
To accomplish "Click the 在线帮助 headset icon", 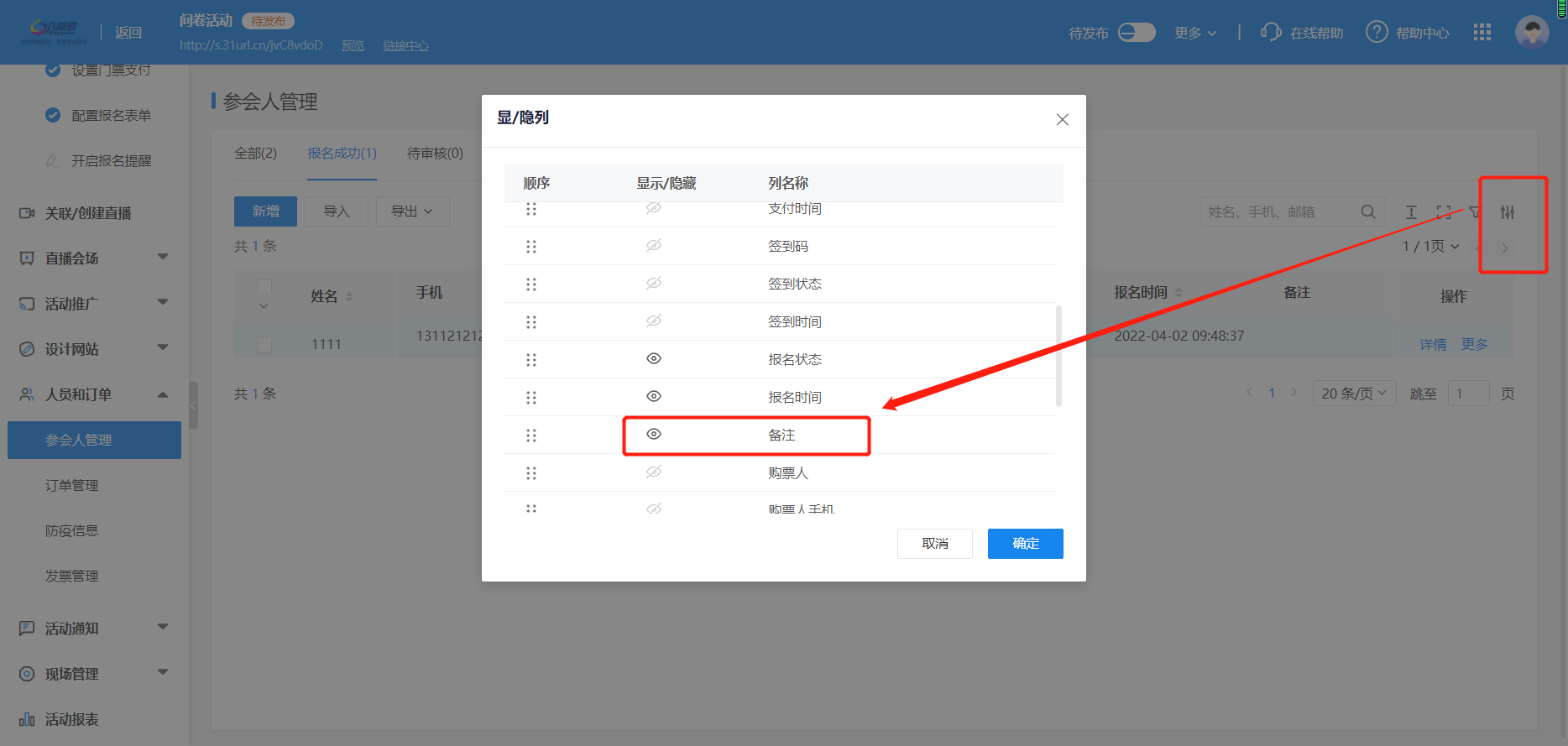I will 1271,32.
